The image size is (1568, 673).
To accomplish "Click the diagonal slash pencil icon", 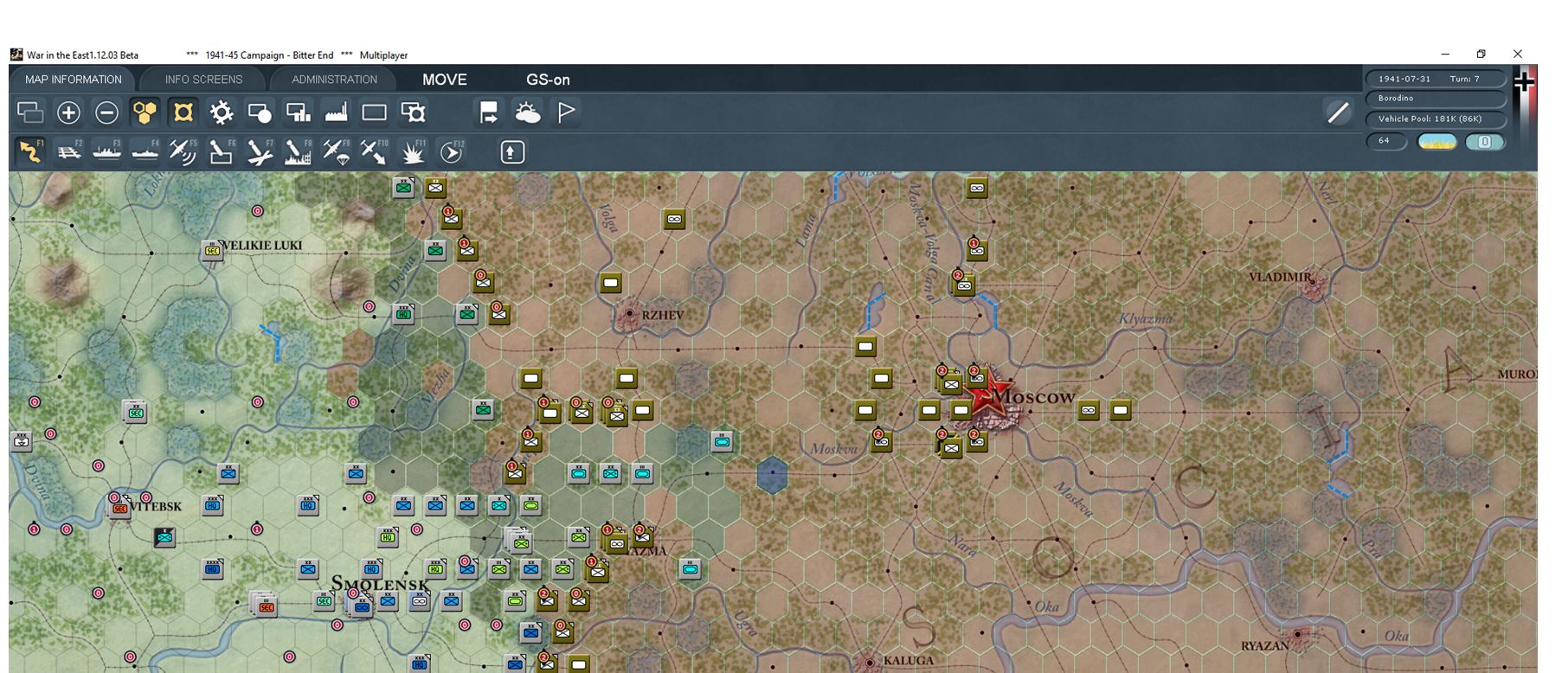I will point(1338,112).
